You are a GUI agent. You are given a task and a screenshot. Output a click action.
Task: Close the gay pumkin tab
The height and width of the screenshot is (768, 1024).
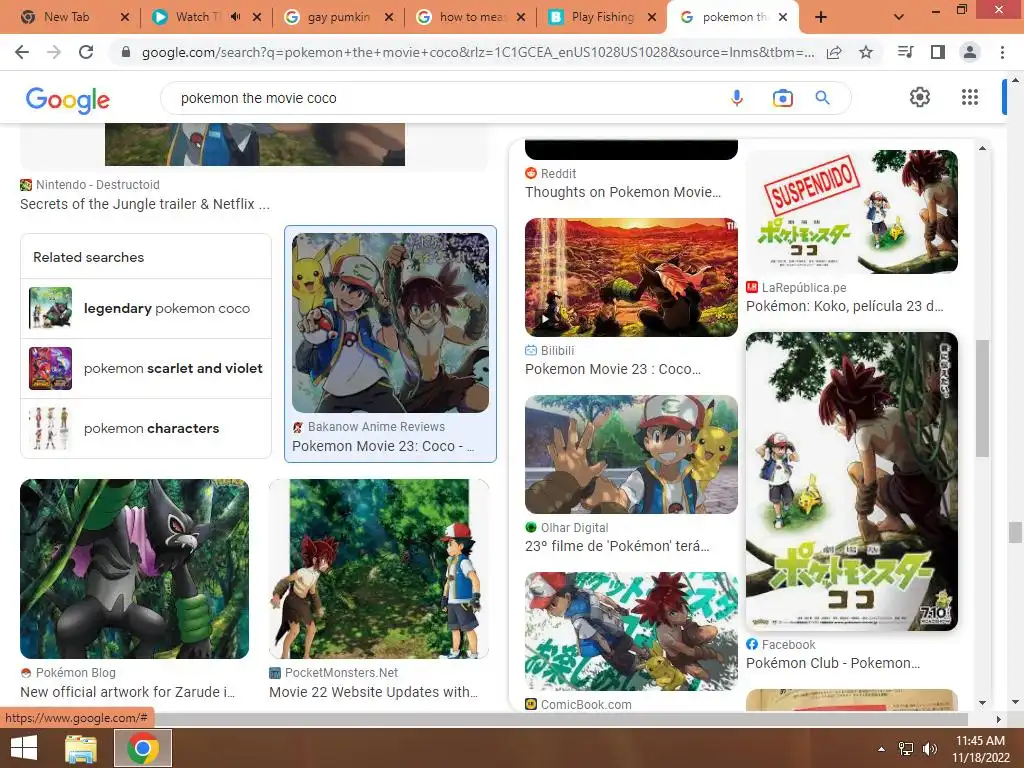[x=389, y=17]
